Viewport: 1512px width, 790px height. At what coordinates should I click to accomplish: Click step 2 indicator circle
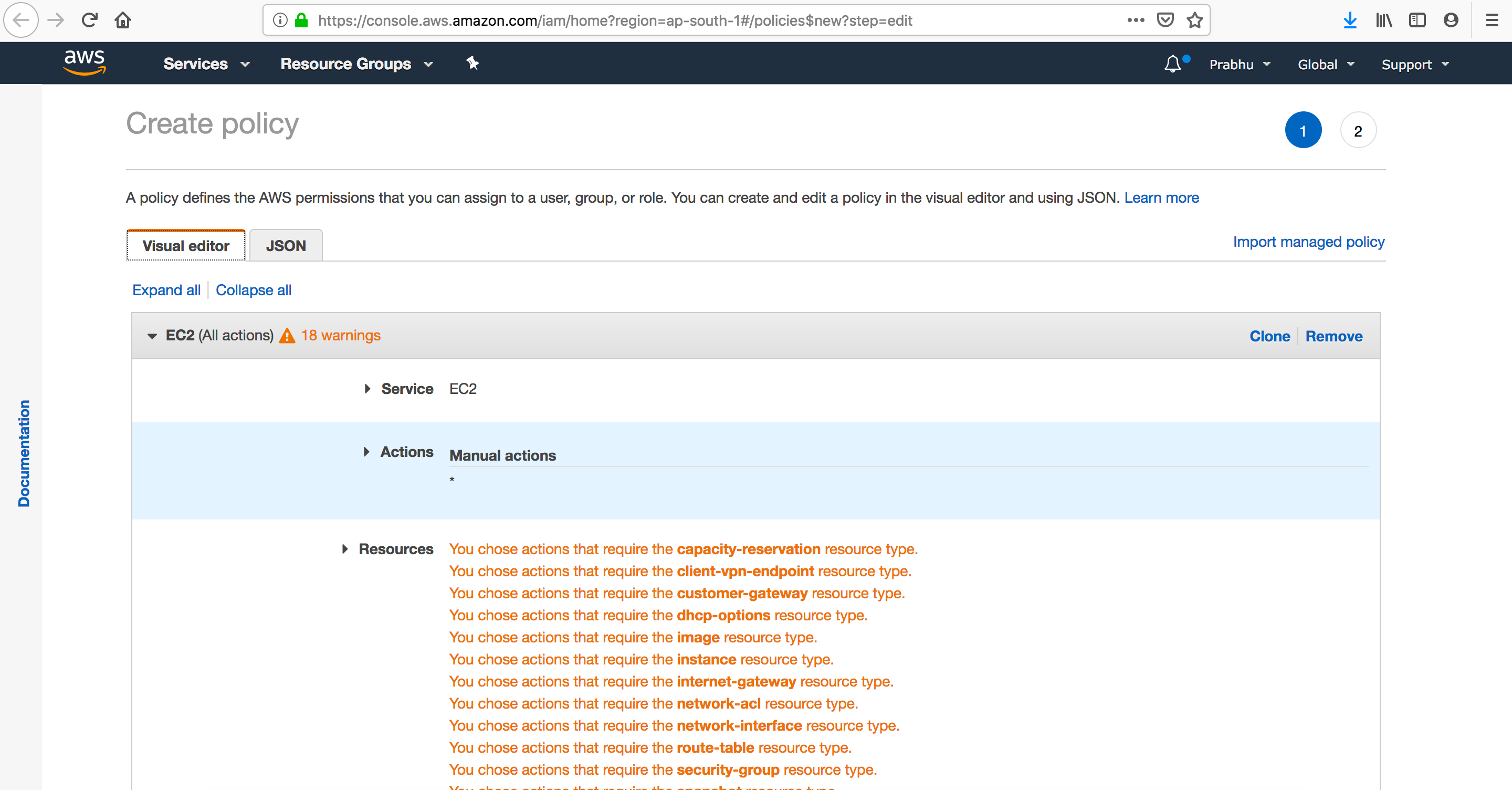tap(1358, 130)
